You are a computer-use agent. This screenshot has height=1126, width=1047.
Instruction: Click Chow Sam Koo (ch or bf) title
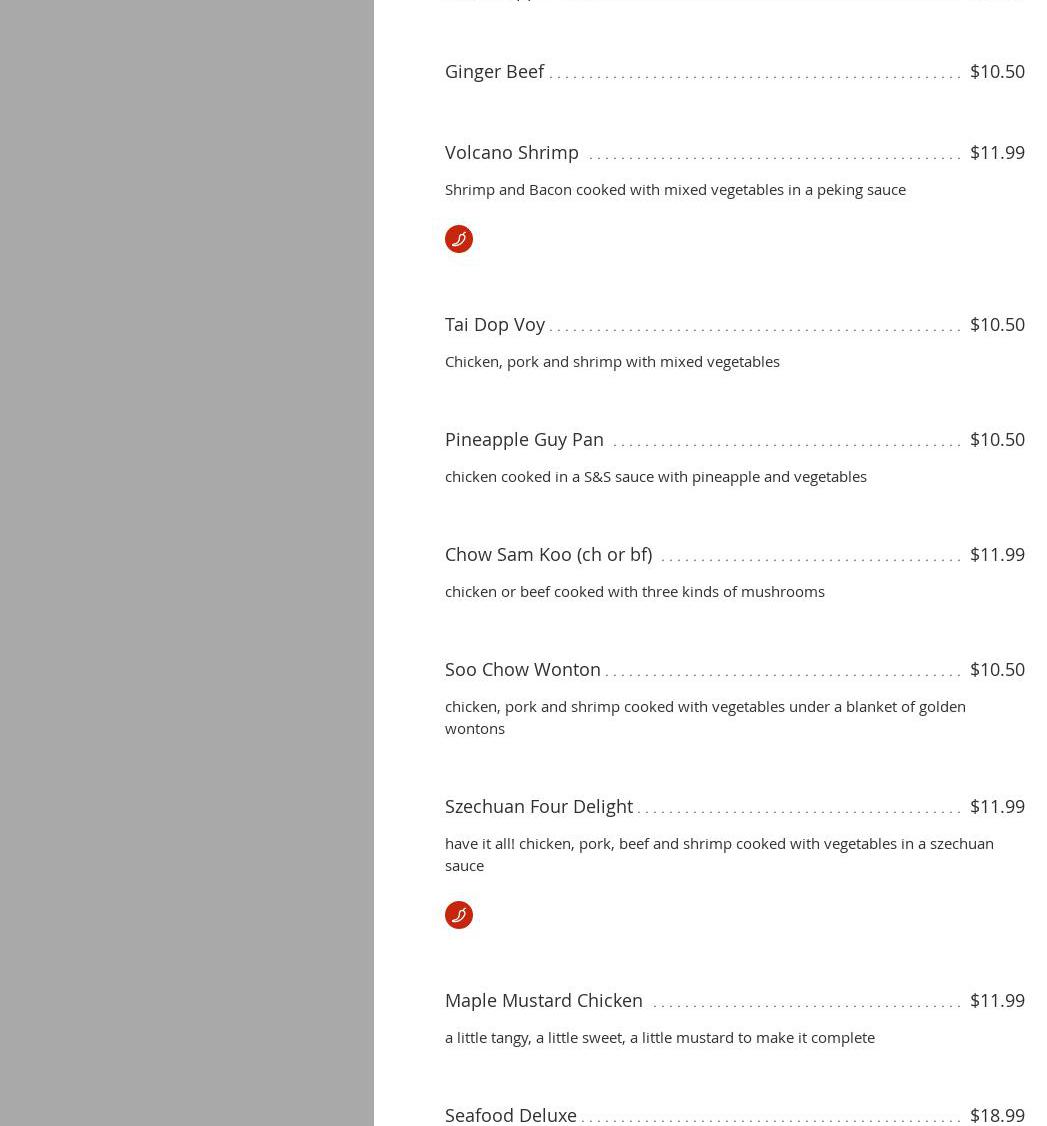coord(548,554)
